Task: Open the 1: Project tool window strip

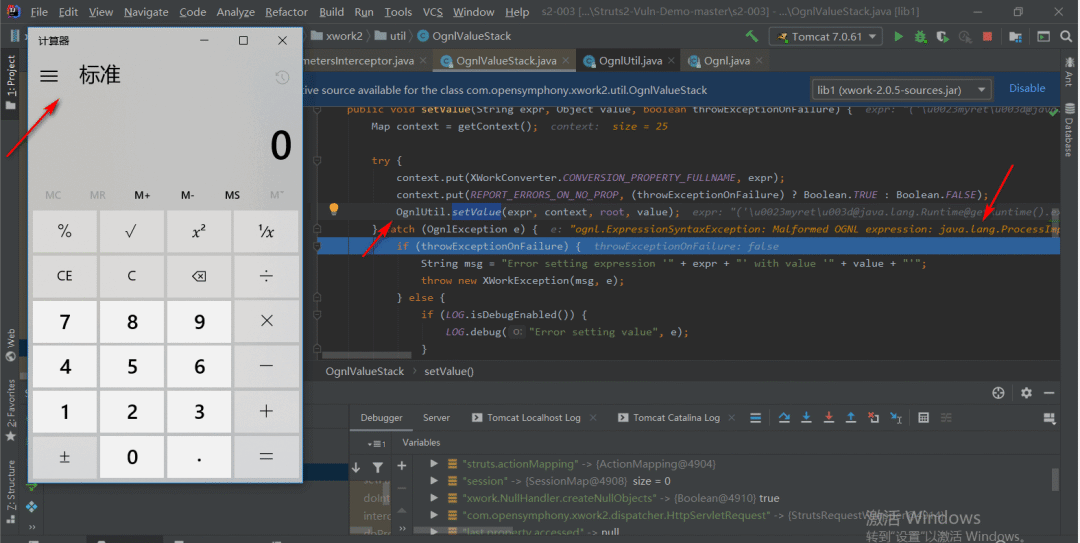Action: 10,83
